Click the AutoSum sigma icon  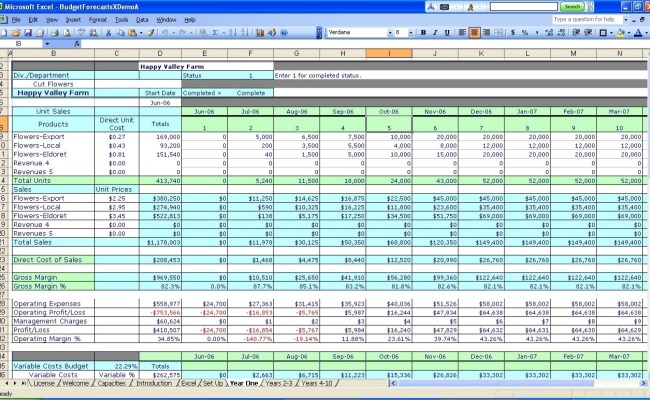point(215,32)
